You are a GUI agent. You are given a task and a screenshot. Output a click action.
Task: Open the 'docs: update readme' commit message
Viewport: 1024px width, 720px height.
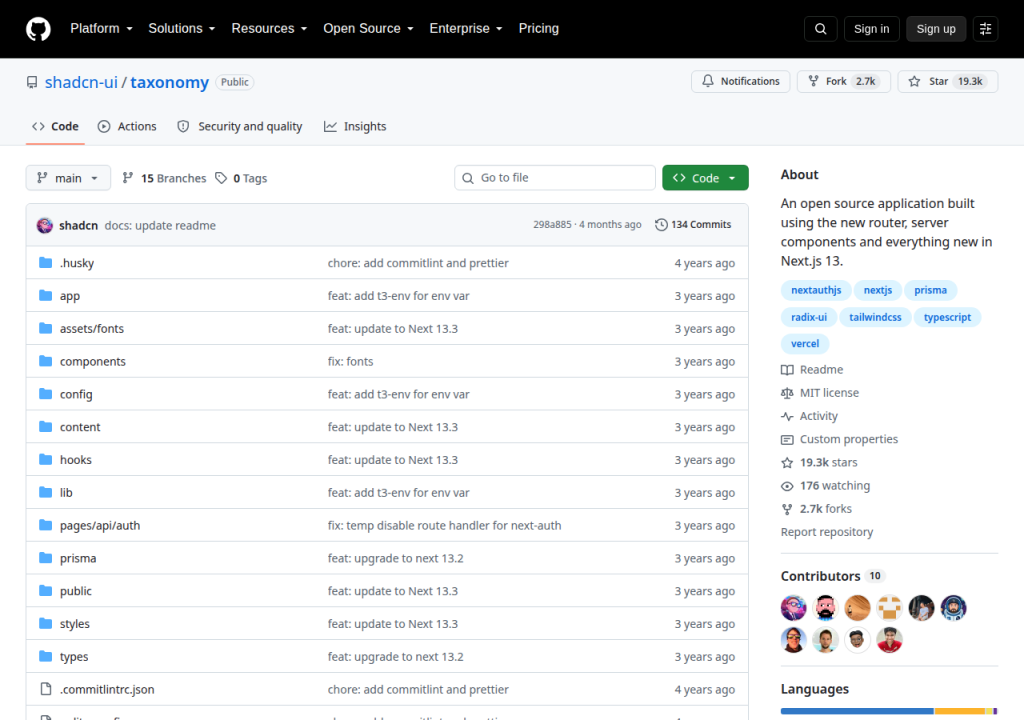click(160, 225)
